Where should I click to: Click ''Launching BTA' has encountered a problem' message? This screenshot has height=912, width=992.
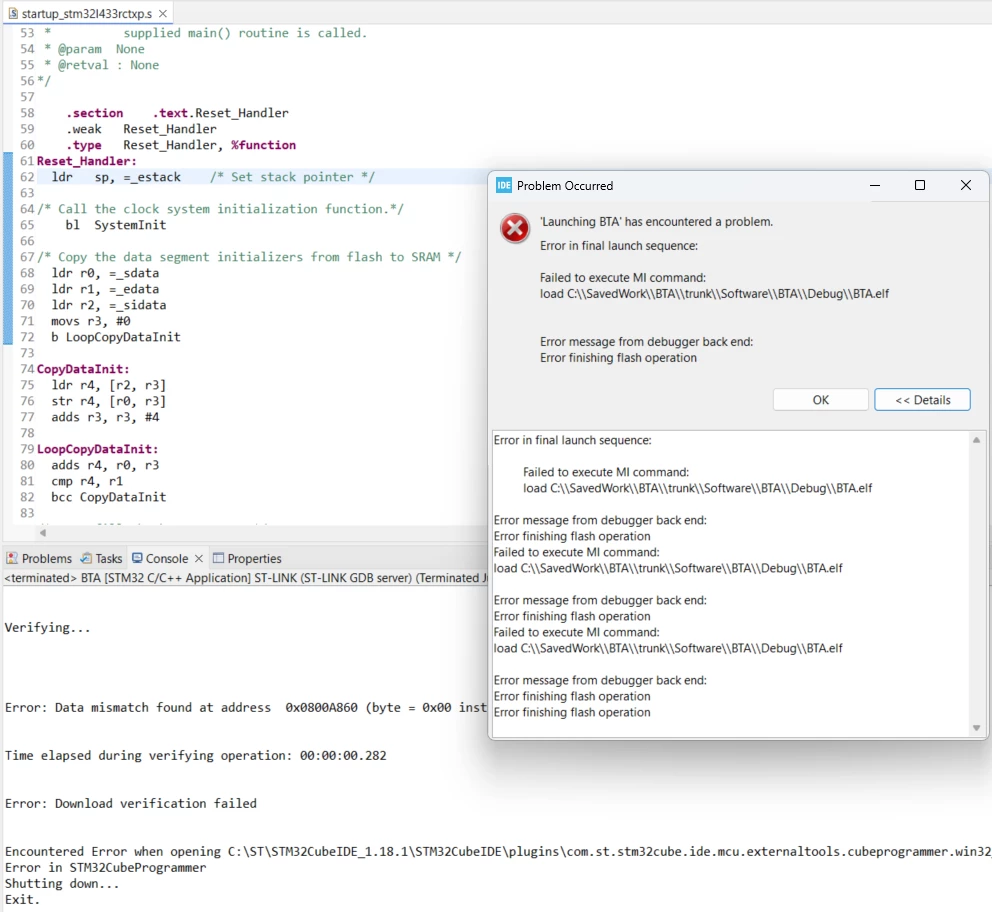click(x=656, y=222)
